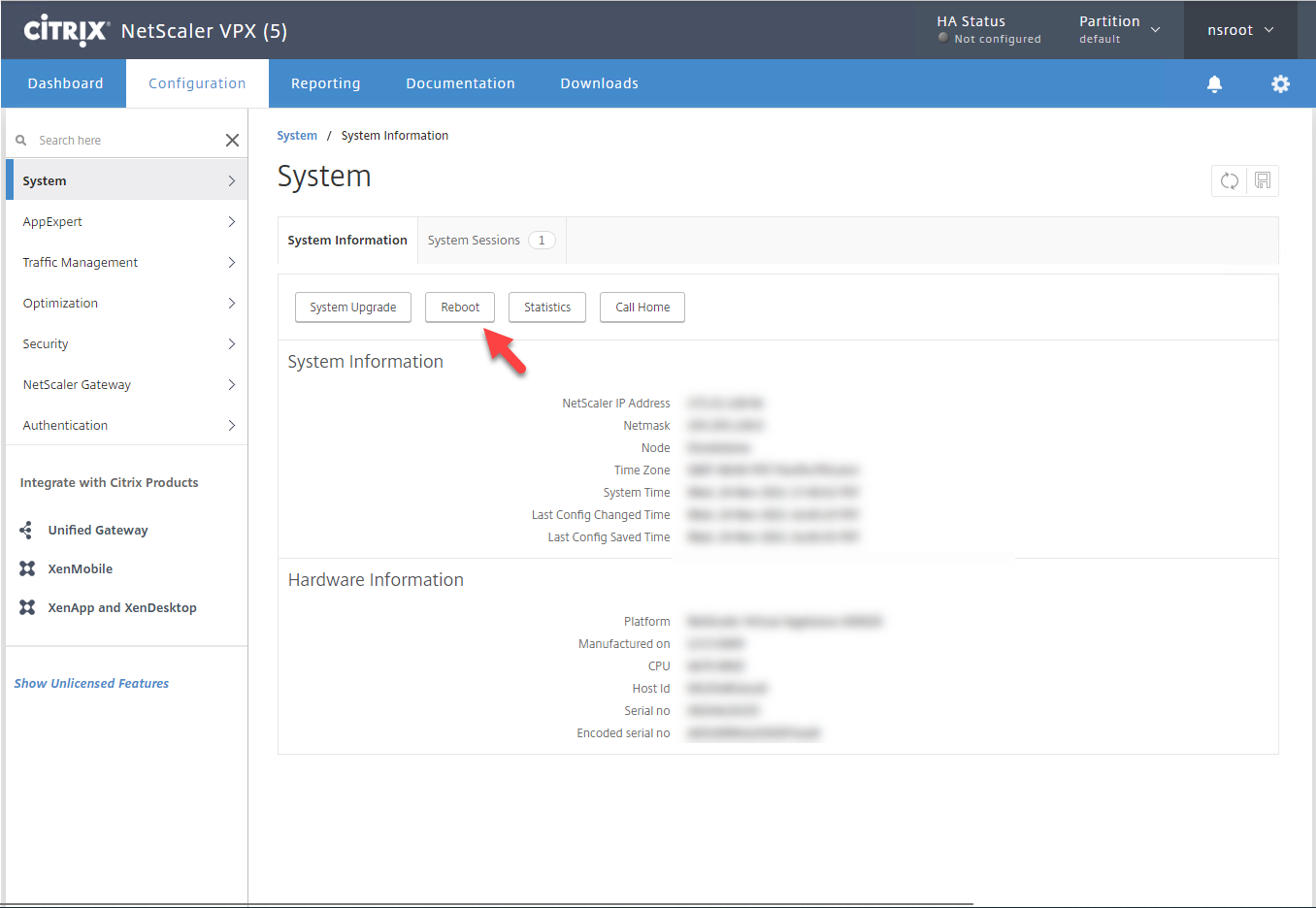Switch to the Dashboard tab
Viewport: 1316px width, 908px height.
[x=65, y=83]
